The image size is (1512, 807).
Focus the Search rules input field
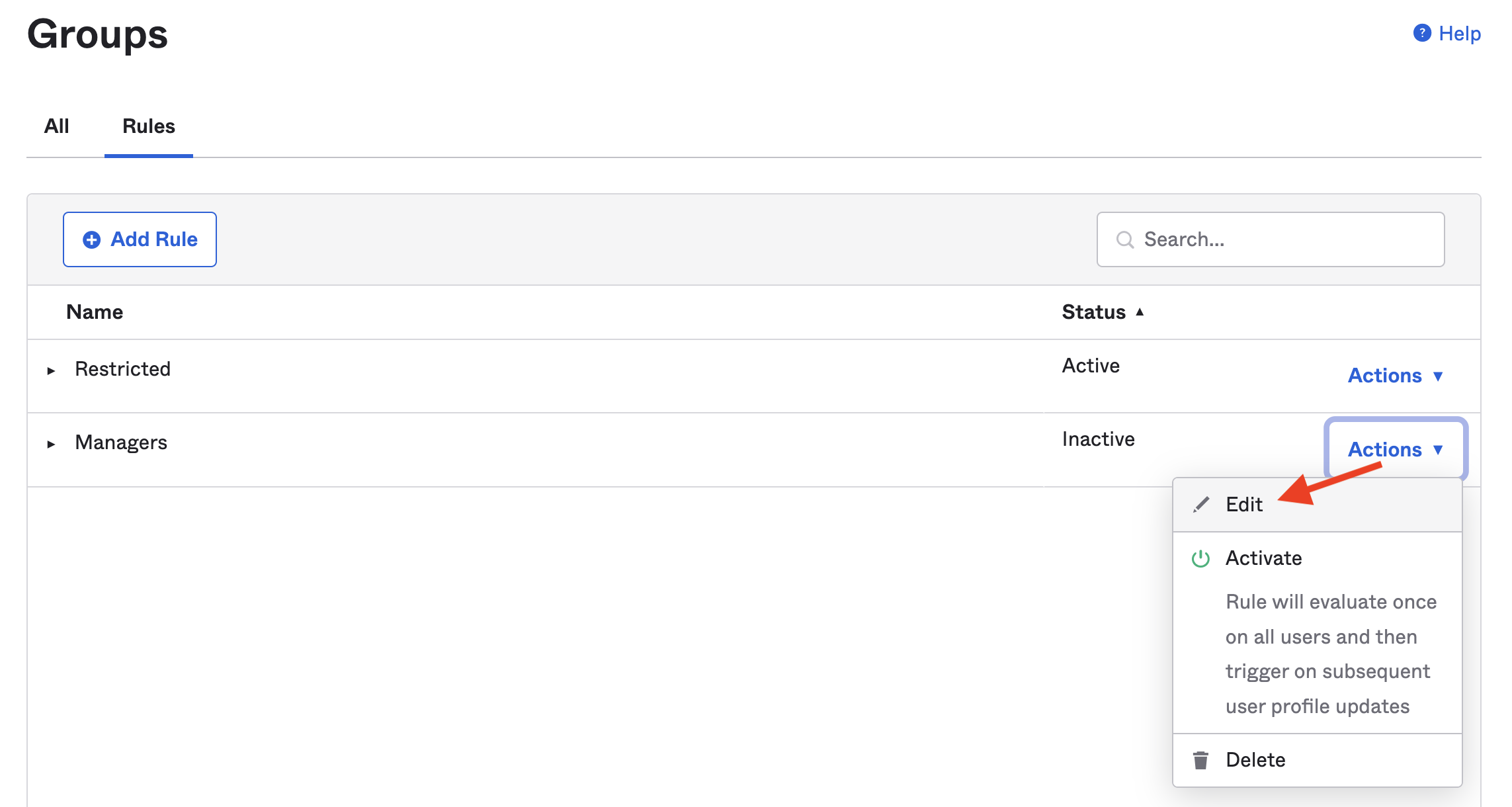coord(1290,239)
